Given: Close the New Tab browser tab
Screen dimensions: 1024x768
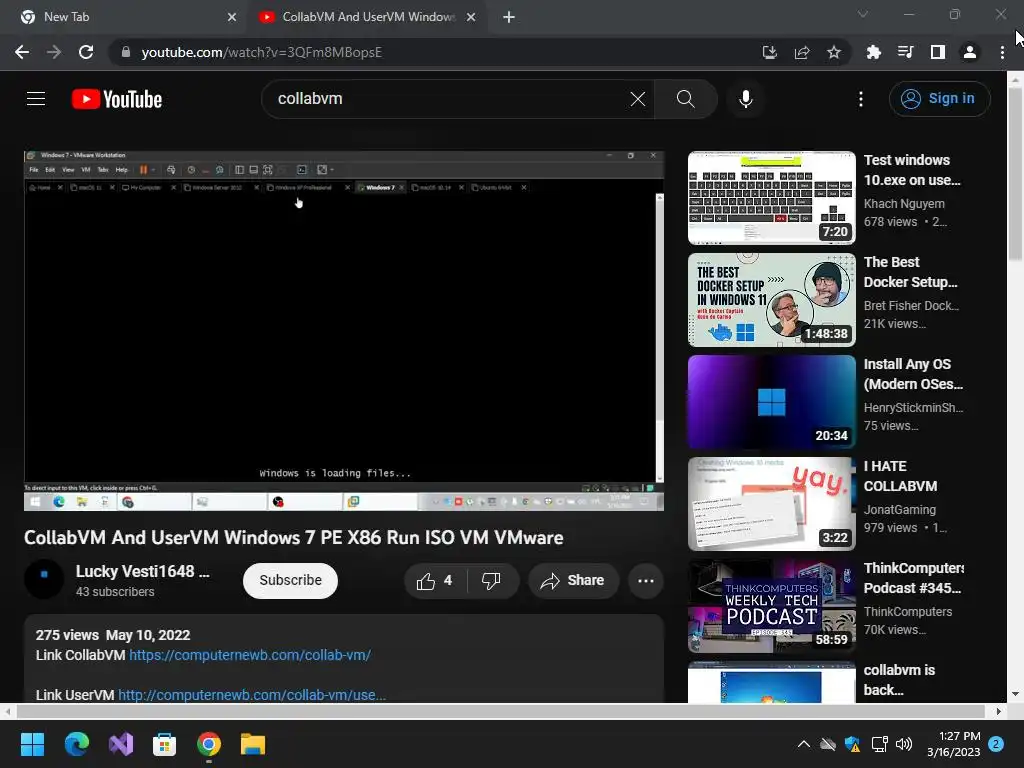Looking at the screenshot, I should point(232,17).
